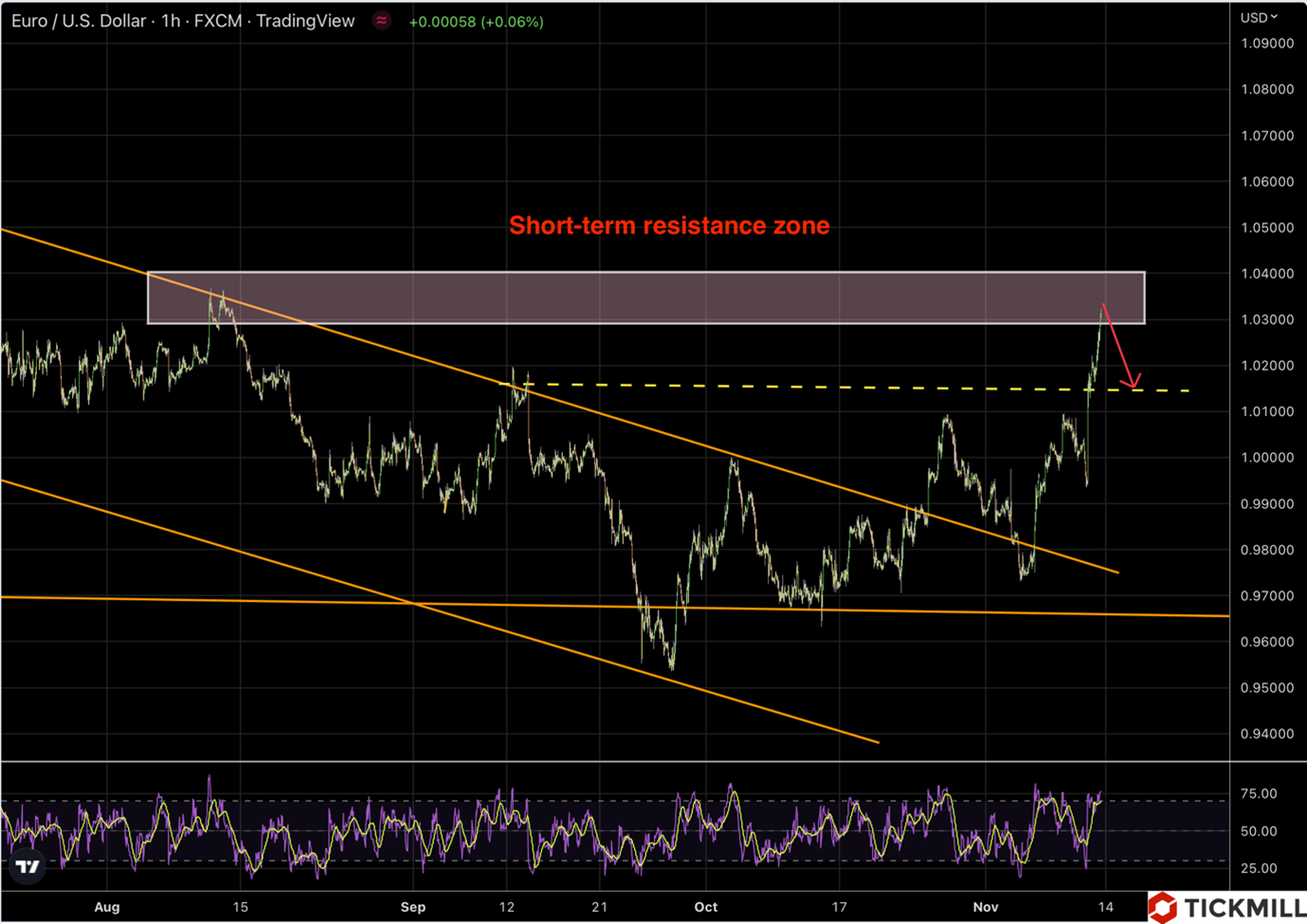Click the 12 date label on time axis
The image size is (1307, 924).
tap(507, 907)
